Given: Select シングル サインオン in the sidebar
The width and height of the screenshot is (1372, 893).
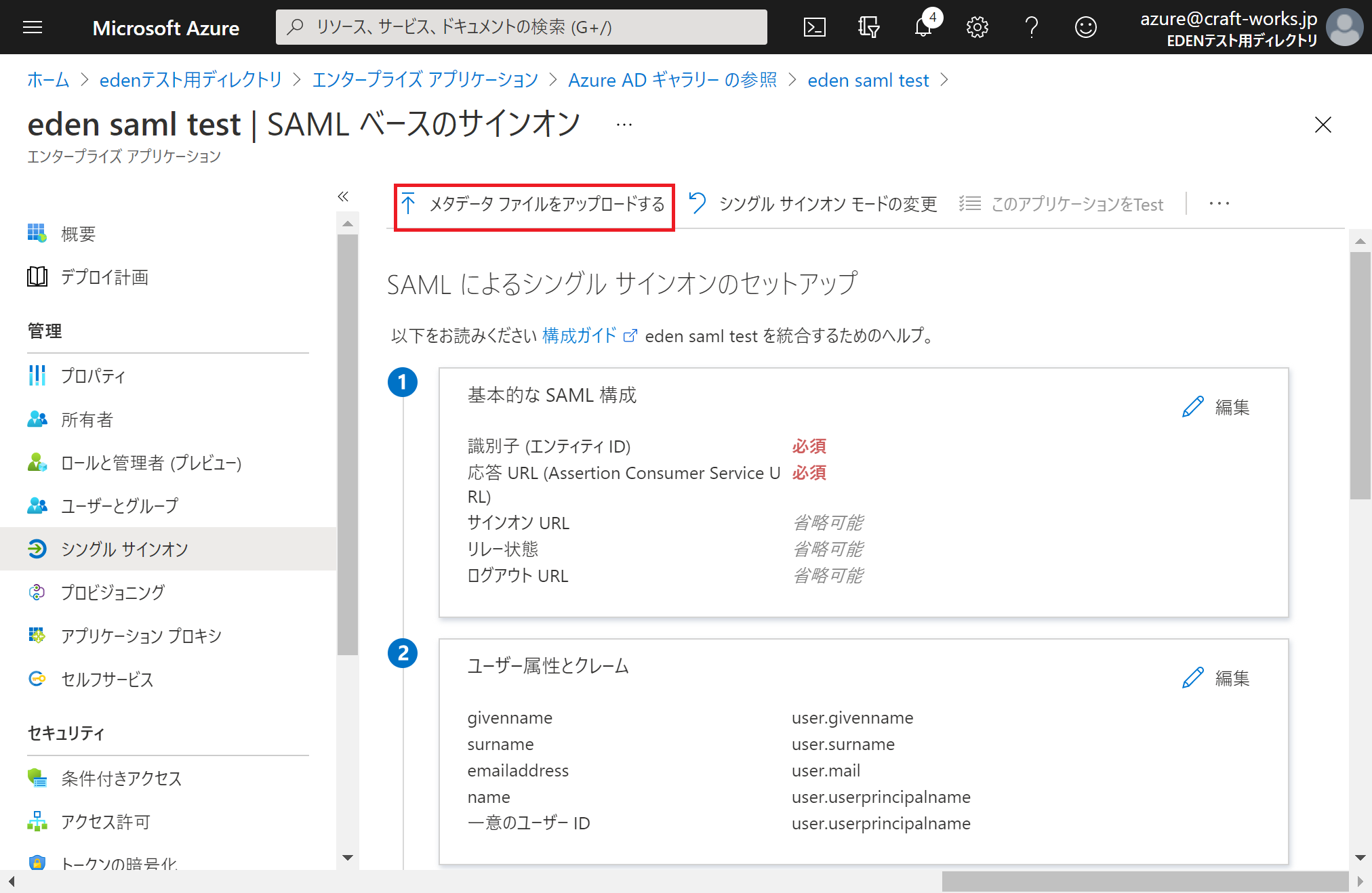Looking at the screenshot, I should tap(168, 549).
